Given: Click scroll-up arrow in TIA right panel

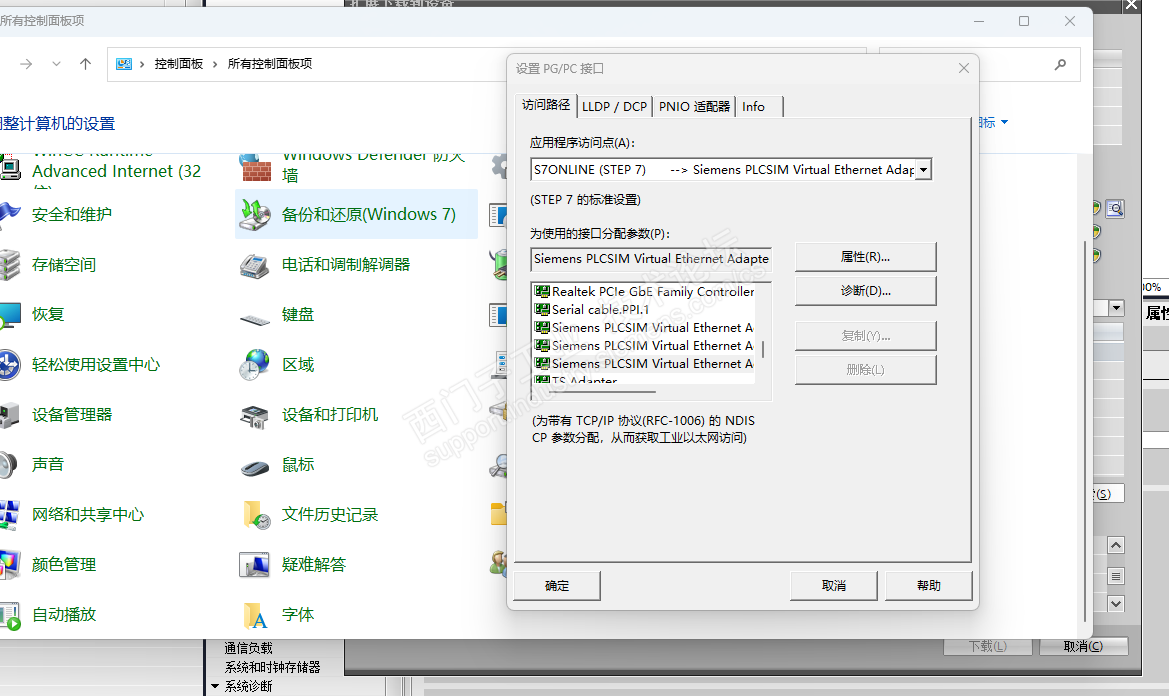Looking at the screenshot, I should pos(1116,545).
